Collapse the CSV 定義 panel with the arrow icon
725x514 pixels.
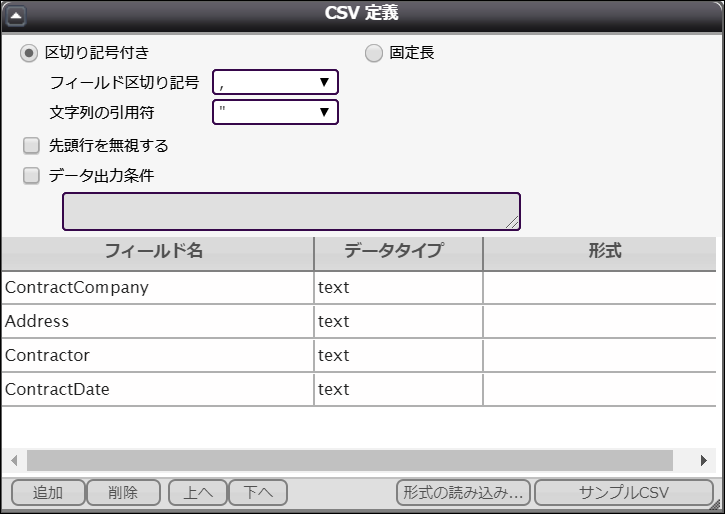pos(16,16)
